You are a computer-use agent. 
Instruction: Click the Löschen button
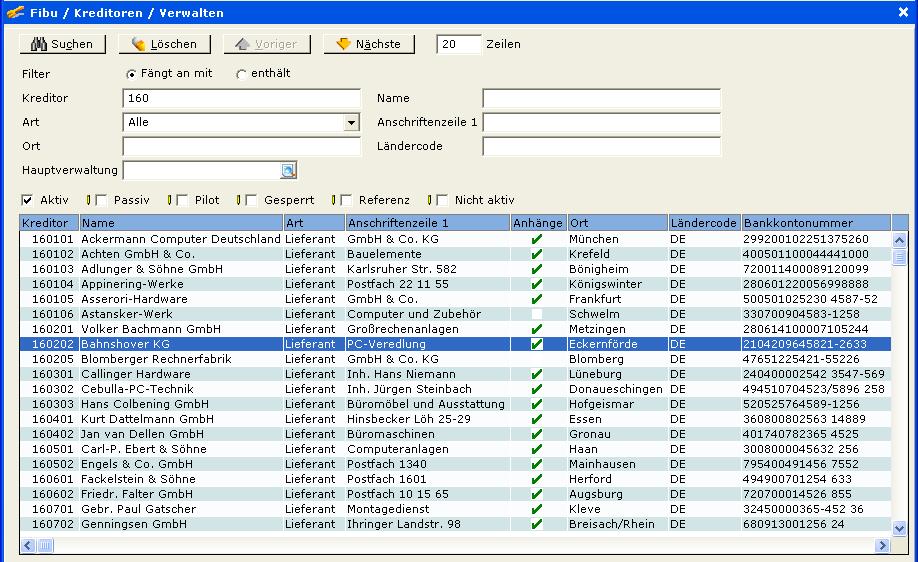tap(165, 44)
